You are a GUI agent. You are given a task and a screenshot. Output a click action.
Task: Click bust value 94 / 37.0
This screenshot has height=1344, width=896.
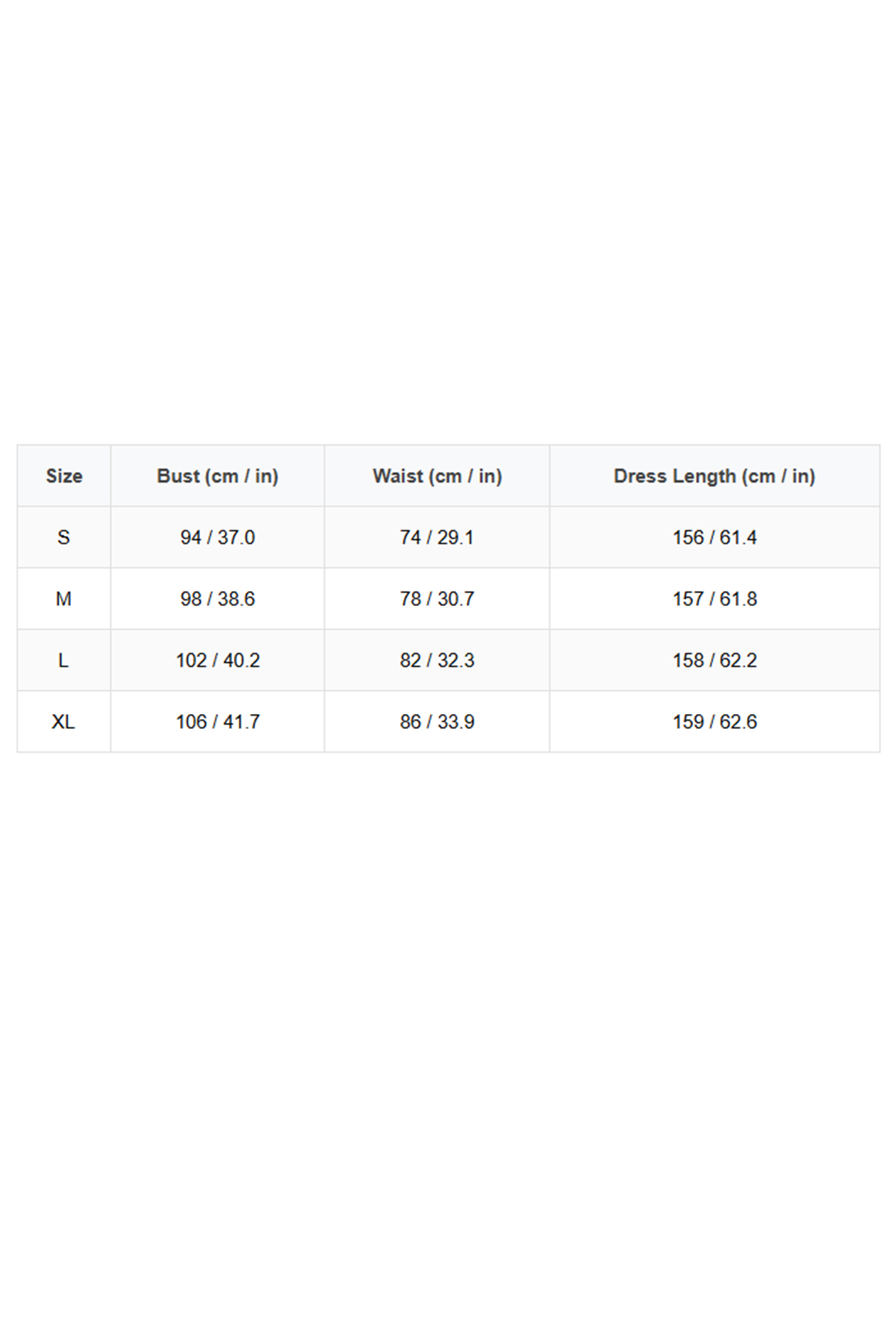pyautogui.click(x=217, y=538)
